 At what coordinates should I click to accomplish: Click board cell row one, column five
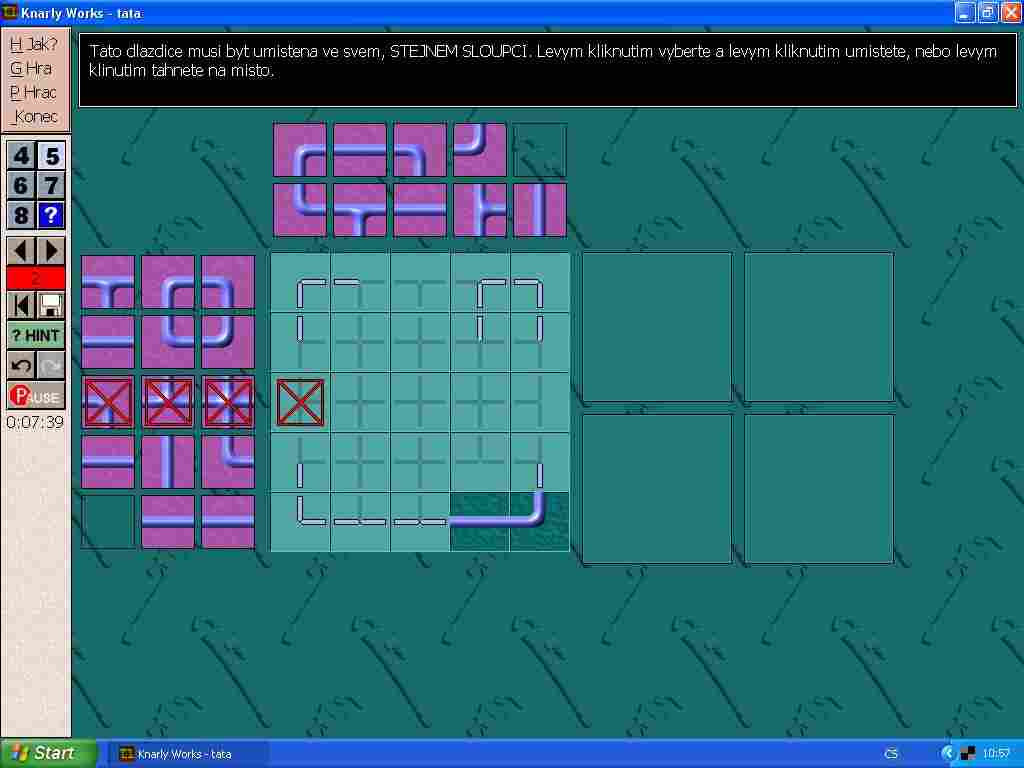540,283
